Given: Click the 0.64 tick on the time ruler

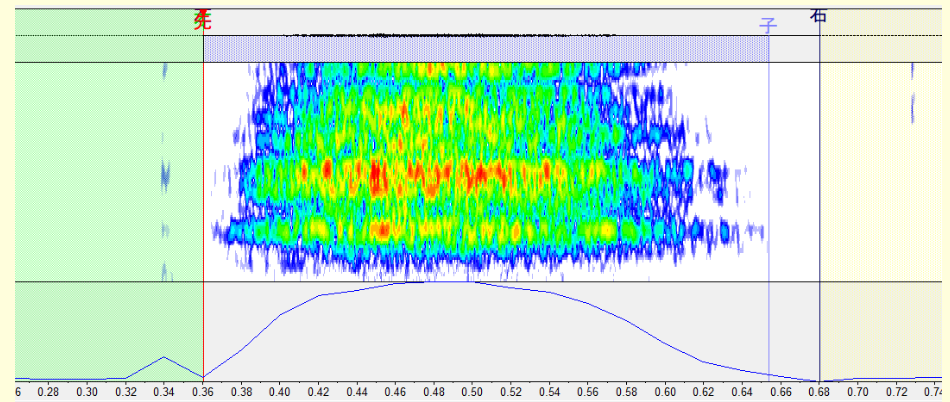Looking at the screenshot, I should (743, 391).
